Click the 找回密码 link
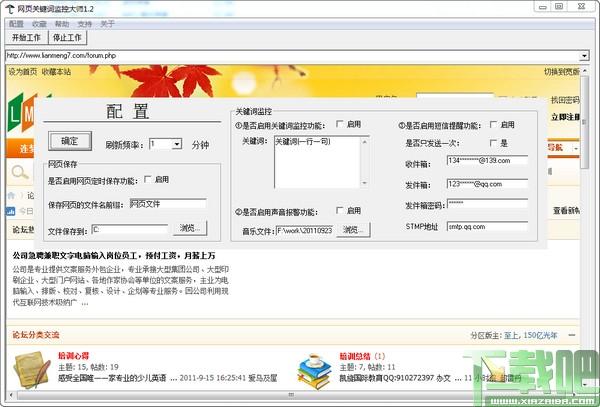600x407 pixels. click(565, 100)
